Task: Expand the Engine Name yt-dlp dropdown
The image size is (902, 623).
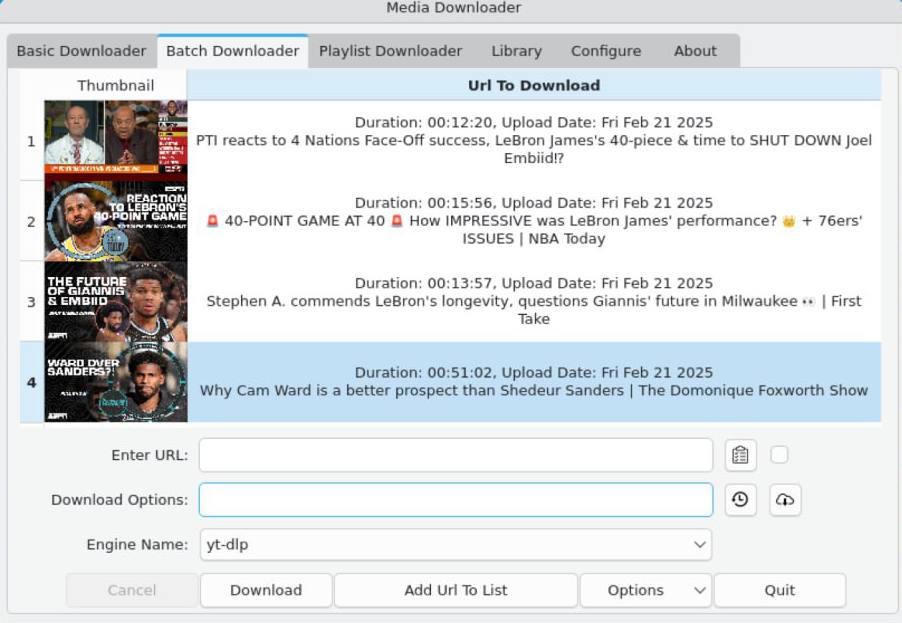Action: [x=456, y=545]
